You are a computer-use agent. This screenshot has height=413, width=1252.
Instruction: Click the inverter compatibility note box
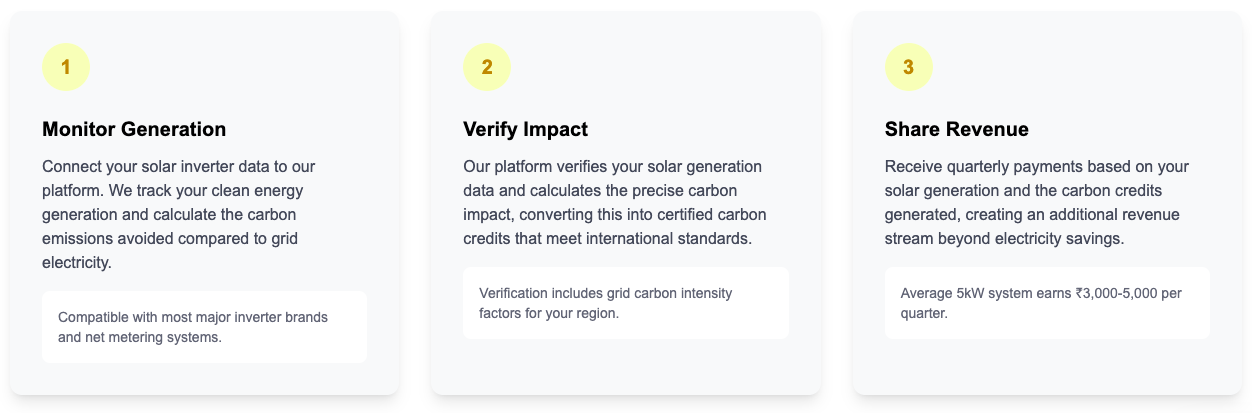pyautogui.click(x=204, y=327)
